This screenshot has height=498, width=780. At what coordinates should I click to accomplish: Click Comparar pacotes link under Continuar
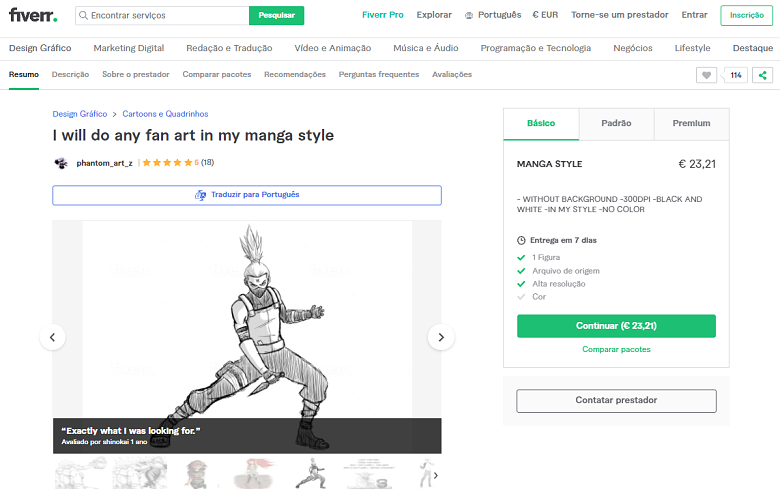616,349
